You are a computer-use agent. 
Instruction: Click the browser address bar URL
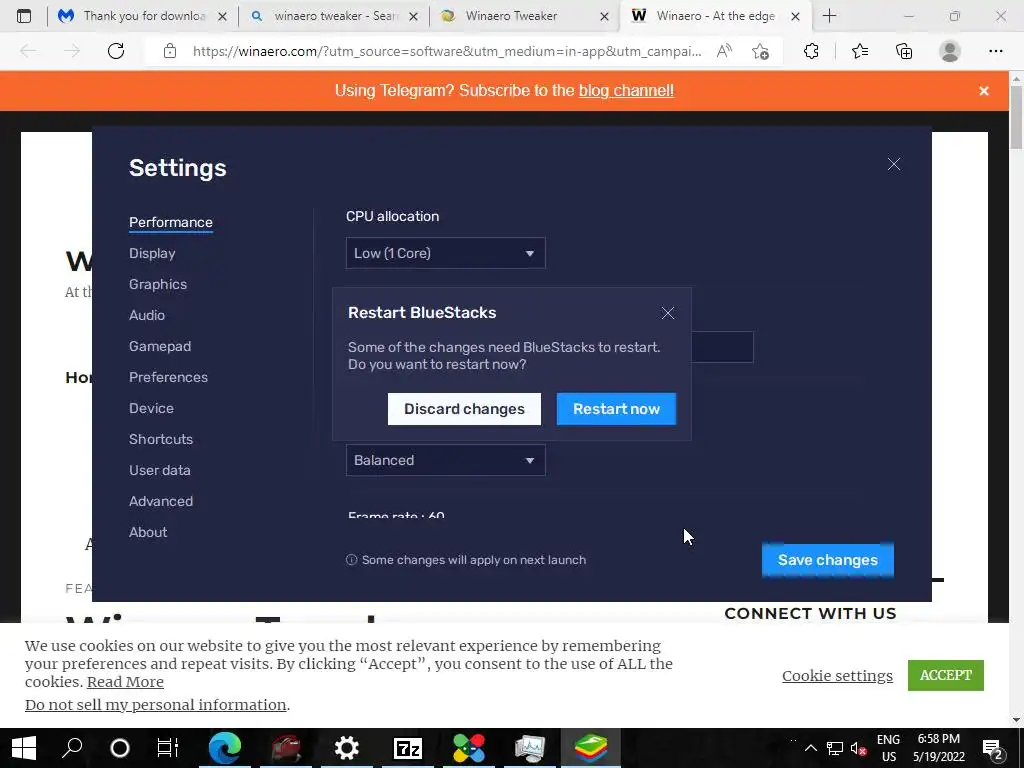coord(447,51)
